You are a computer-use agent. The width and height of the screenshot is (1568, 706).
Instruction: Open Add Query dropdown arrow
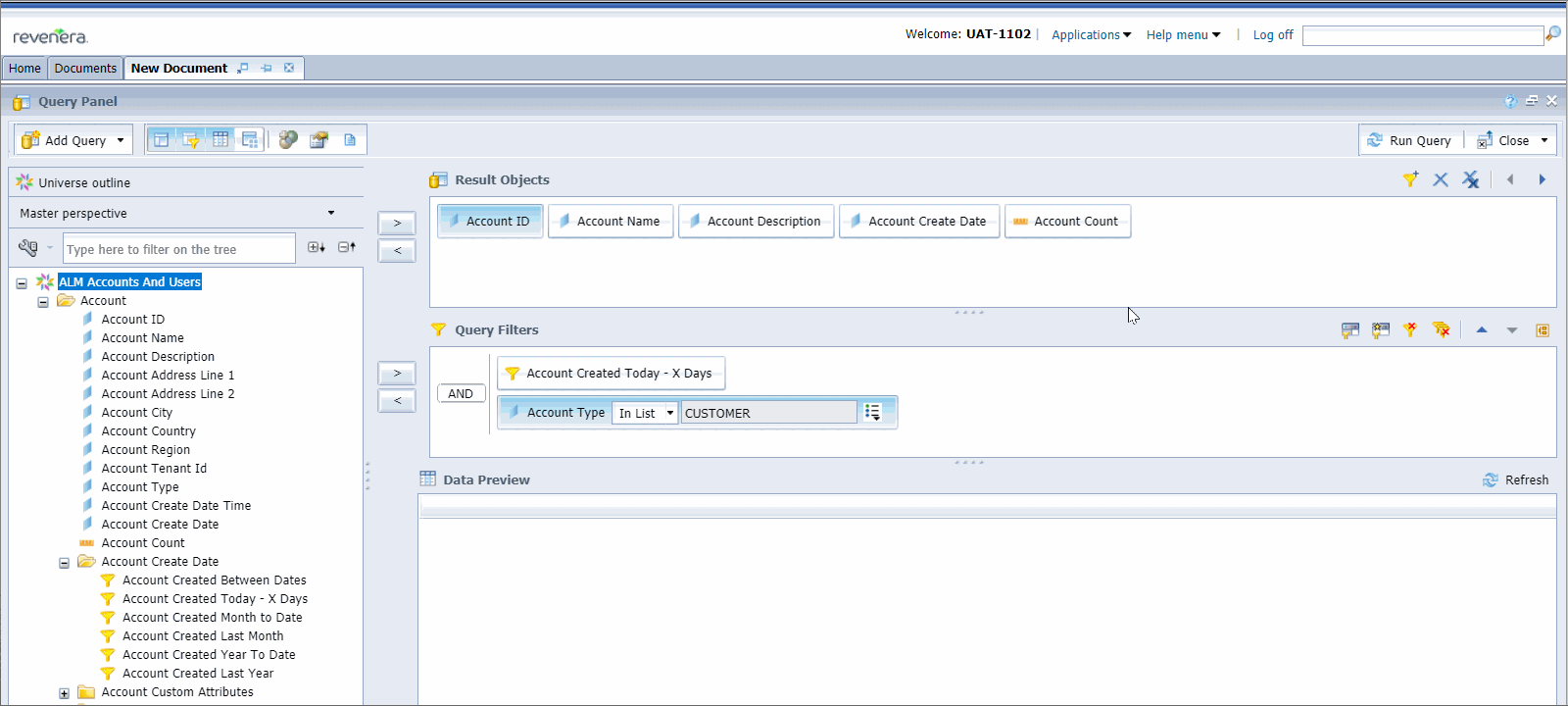(121, 140)
